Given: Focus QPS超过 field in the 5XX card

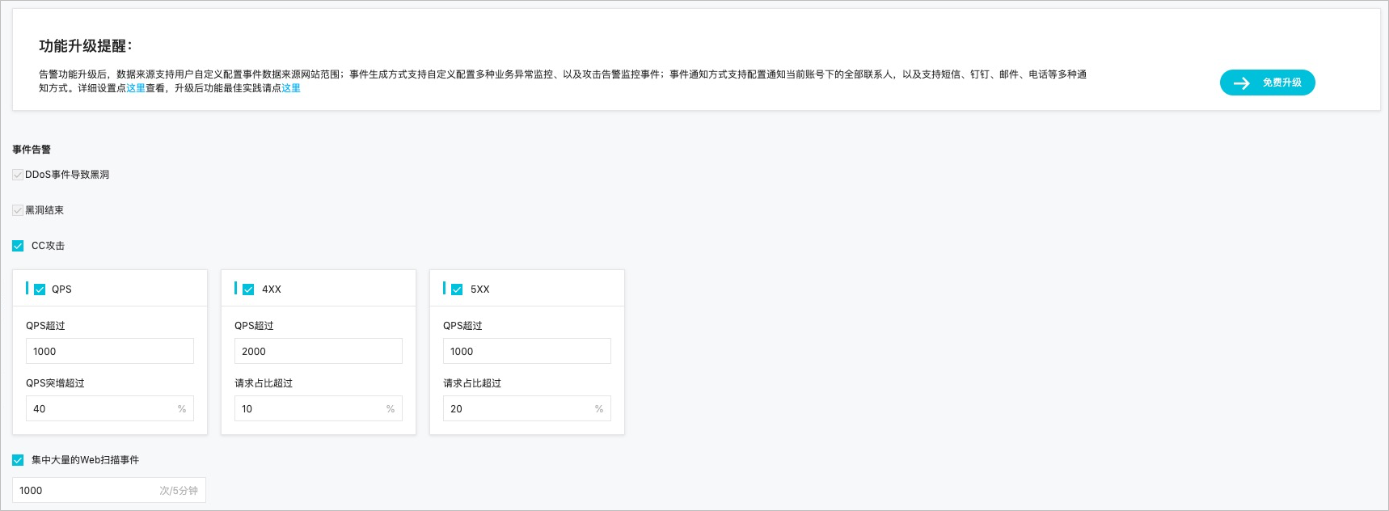Looking at the screenshot, I should click(527, 351).
